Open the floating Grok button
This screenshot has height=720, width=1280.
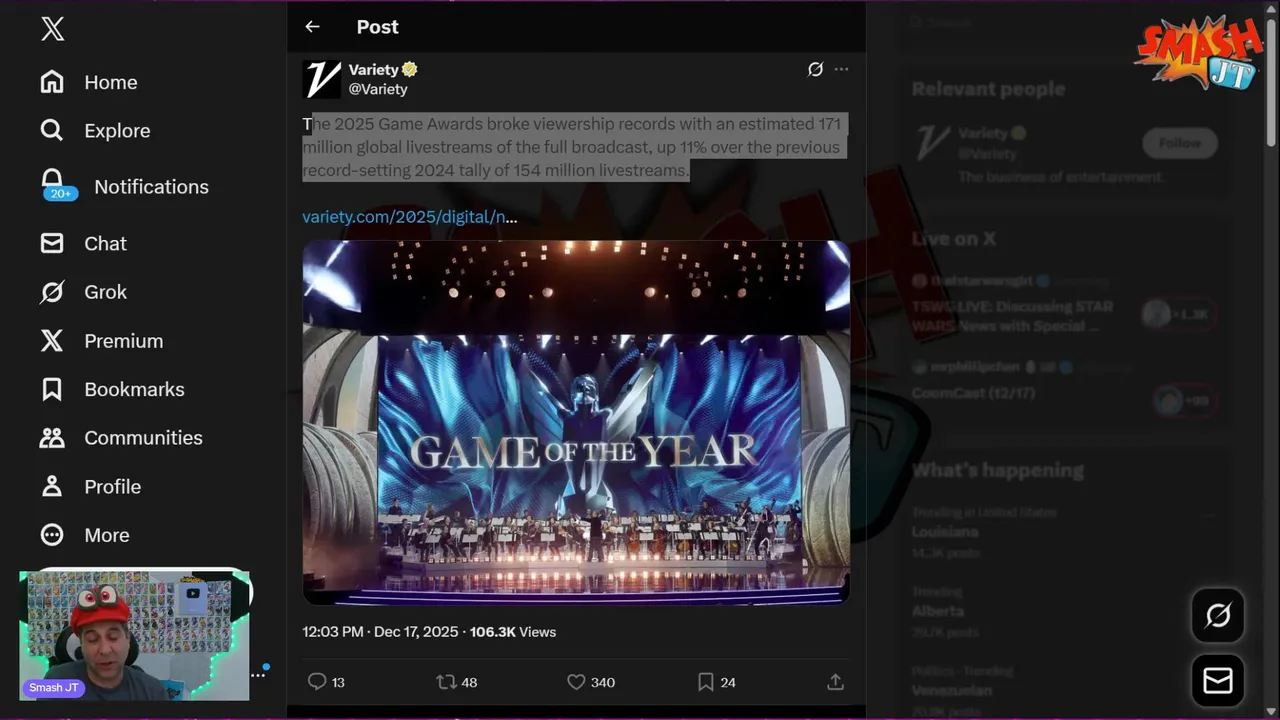click(x=1218, y=615)
